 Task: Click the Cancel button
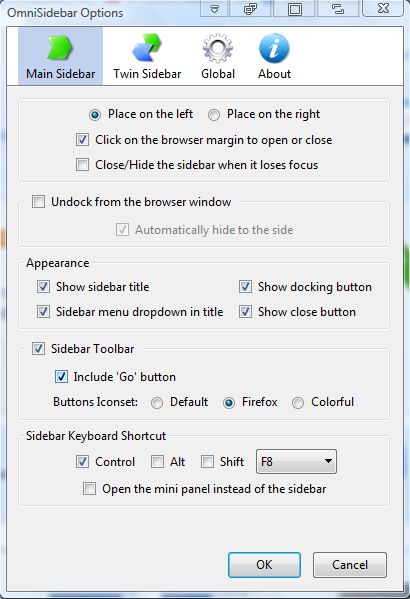[x=350, y=565]
